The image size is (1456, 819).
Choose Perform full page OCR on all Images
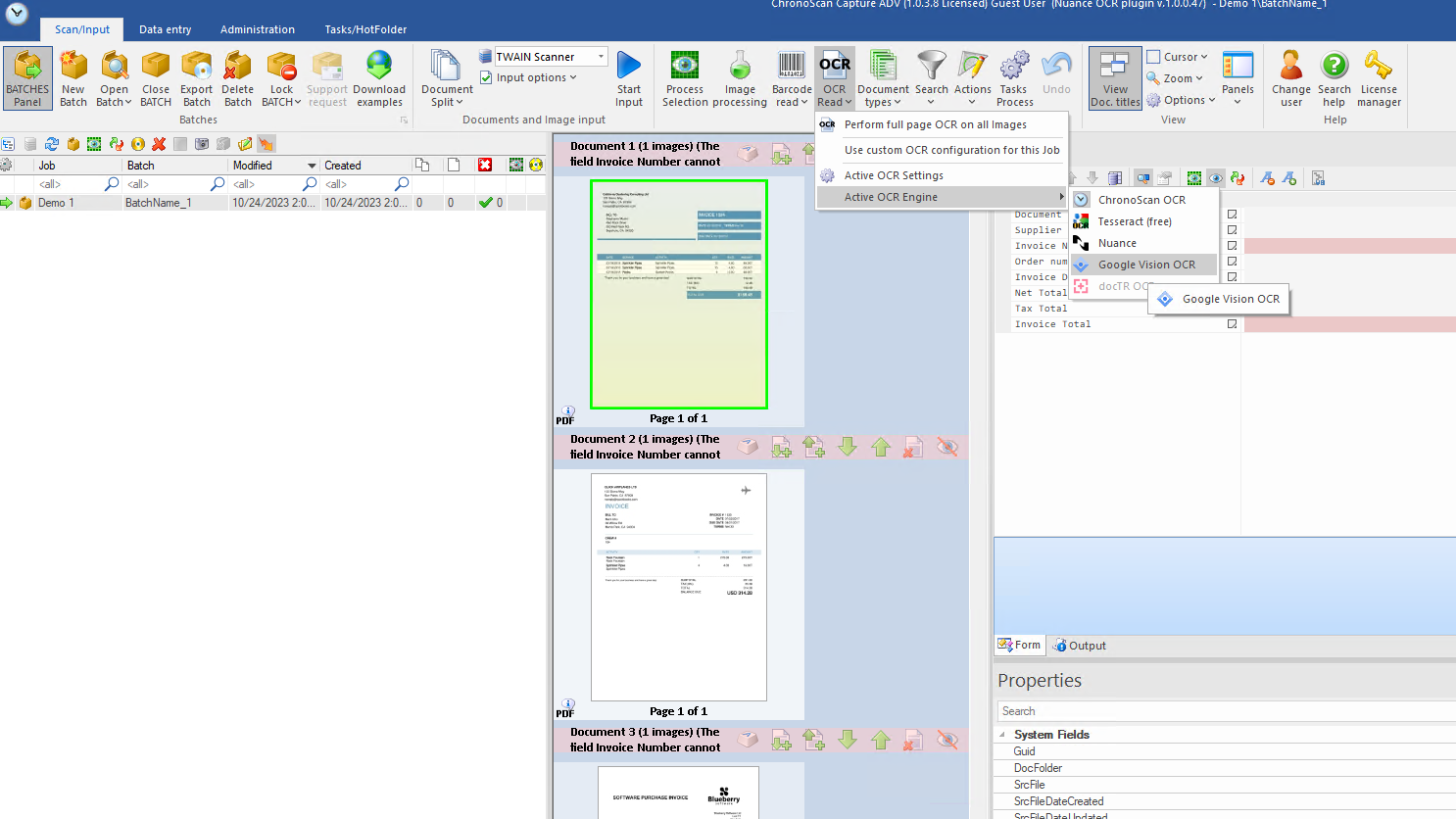point(935,124)
